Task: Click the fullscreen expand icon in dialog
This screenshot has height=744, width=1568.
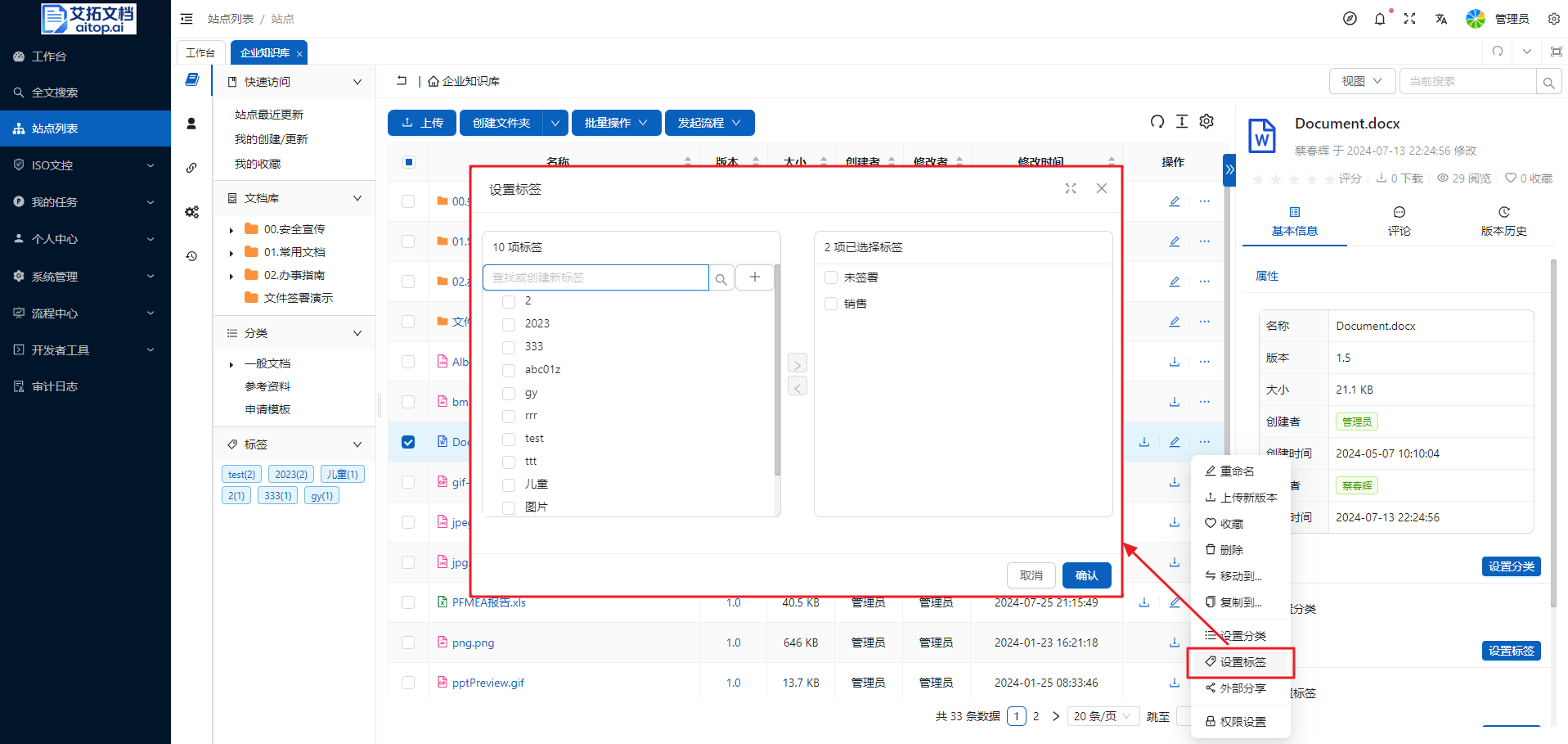Action: coord(1070,189)
